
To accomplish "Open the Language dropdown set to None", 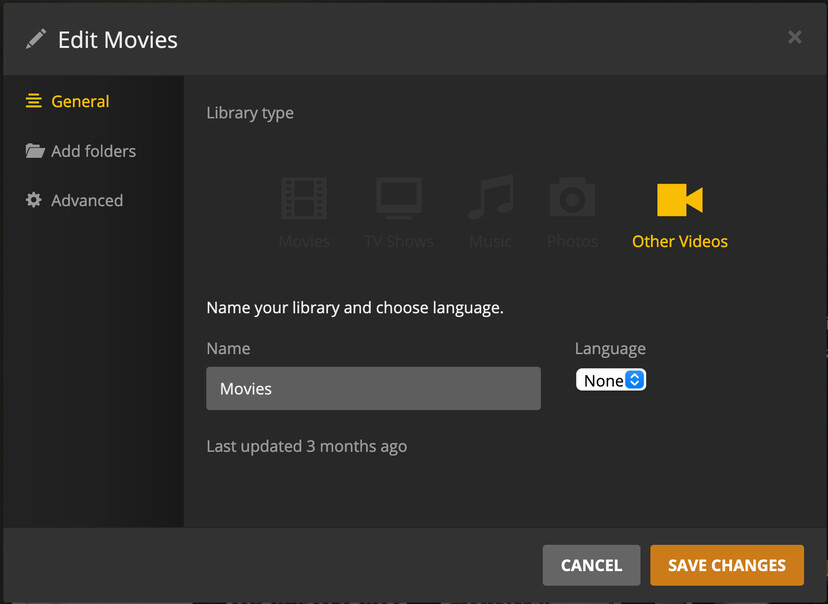I will (x=611, y=380).
